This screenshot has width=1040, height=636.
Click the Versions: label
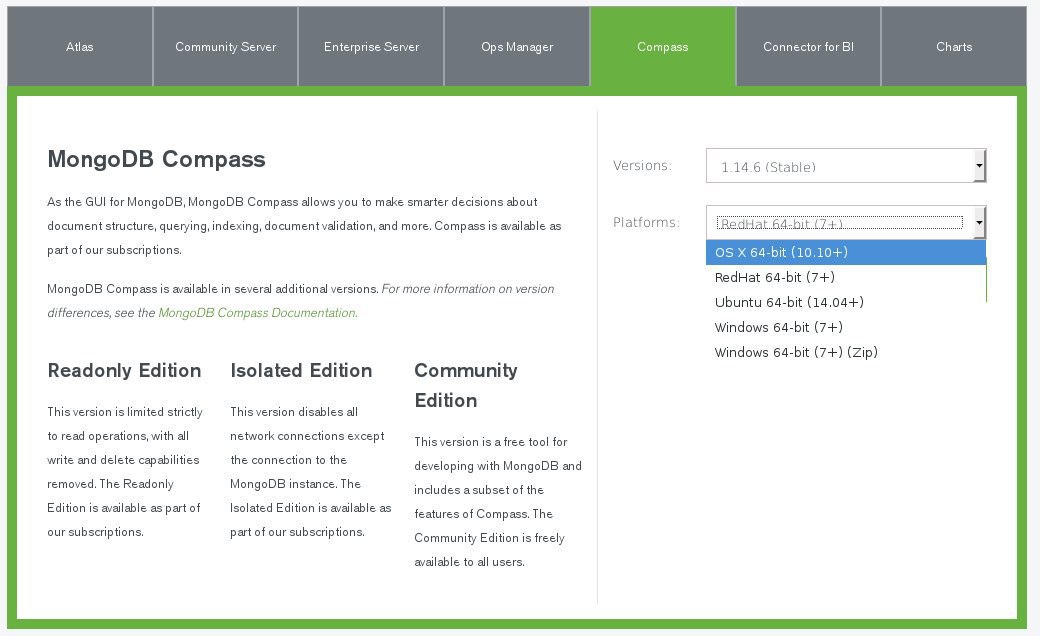point(642,165)
